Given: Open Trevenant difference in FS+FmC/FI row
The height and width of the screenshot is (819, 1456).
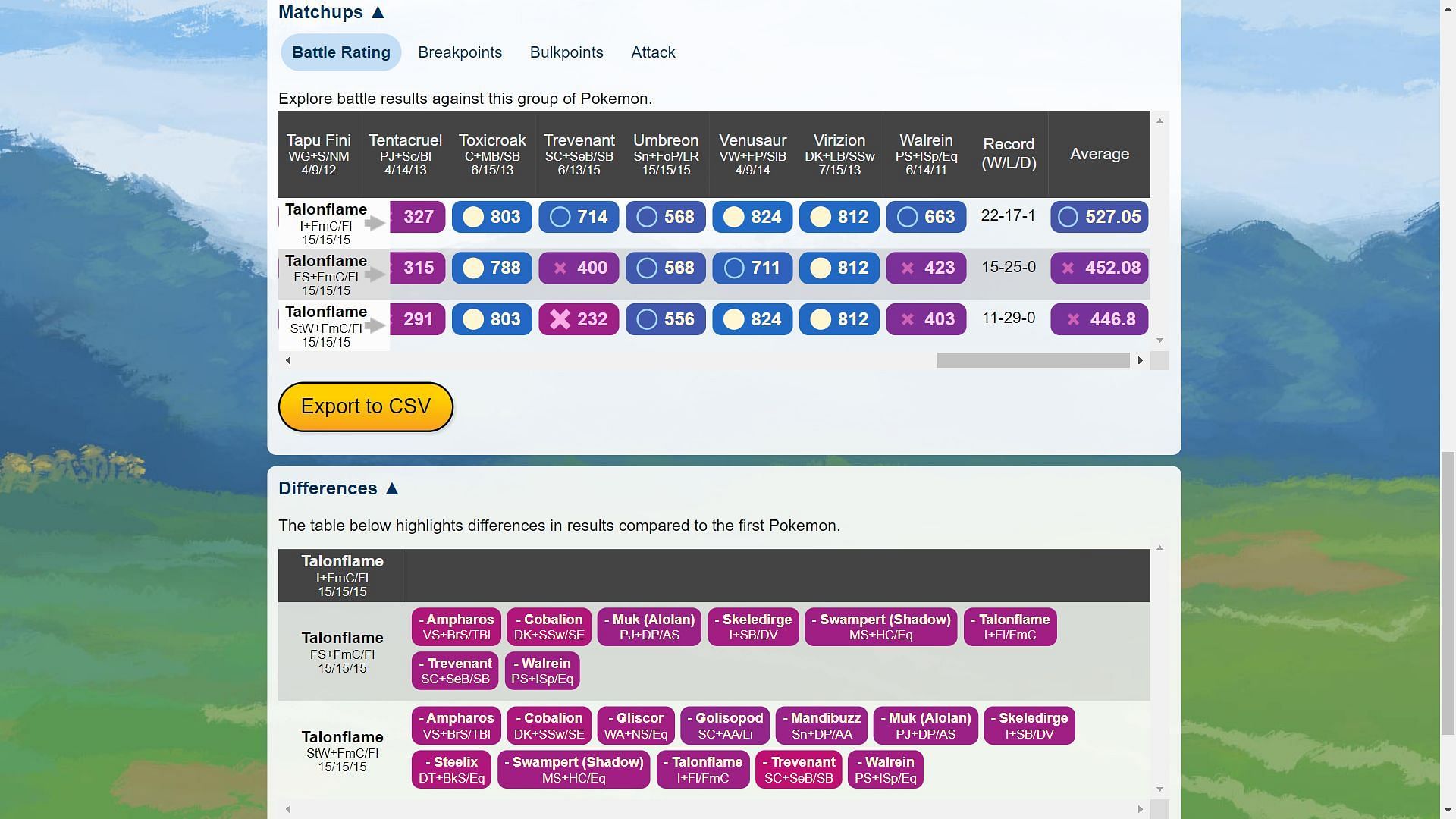Looking at the screenshot, I should [455, 671].
